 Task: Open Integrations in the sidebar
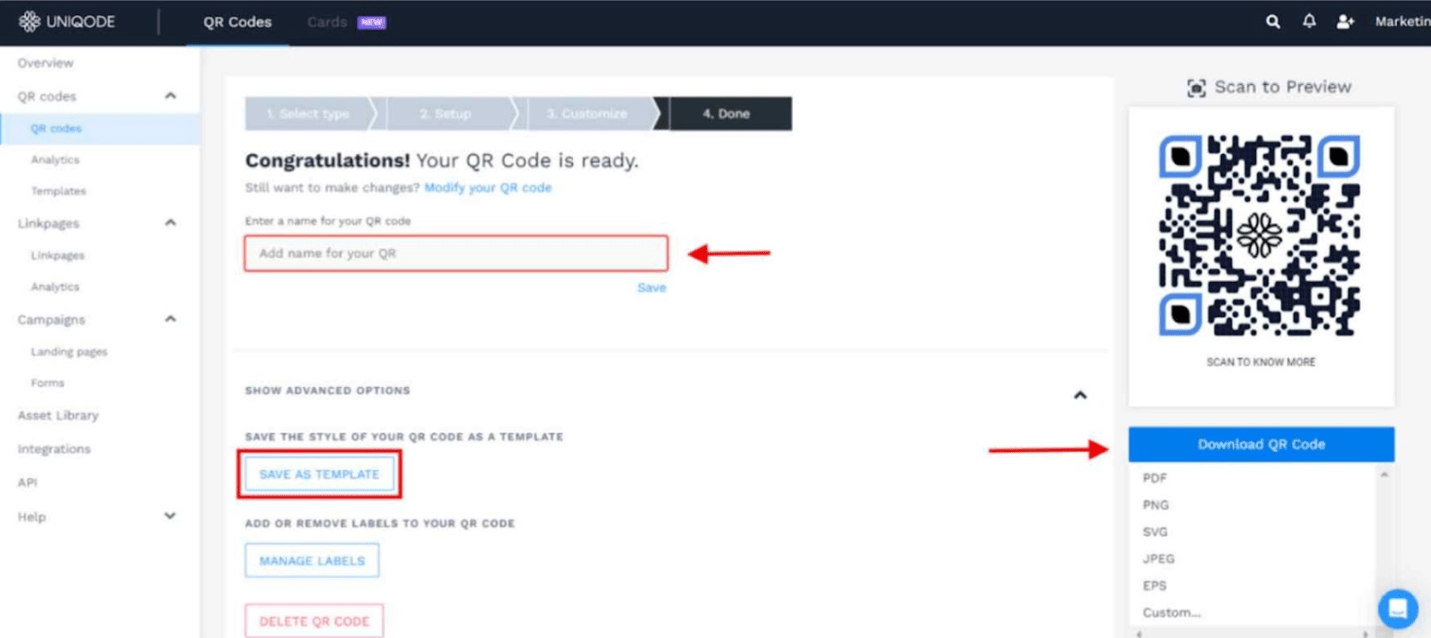(x=54, y=449)
